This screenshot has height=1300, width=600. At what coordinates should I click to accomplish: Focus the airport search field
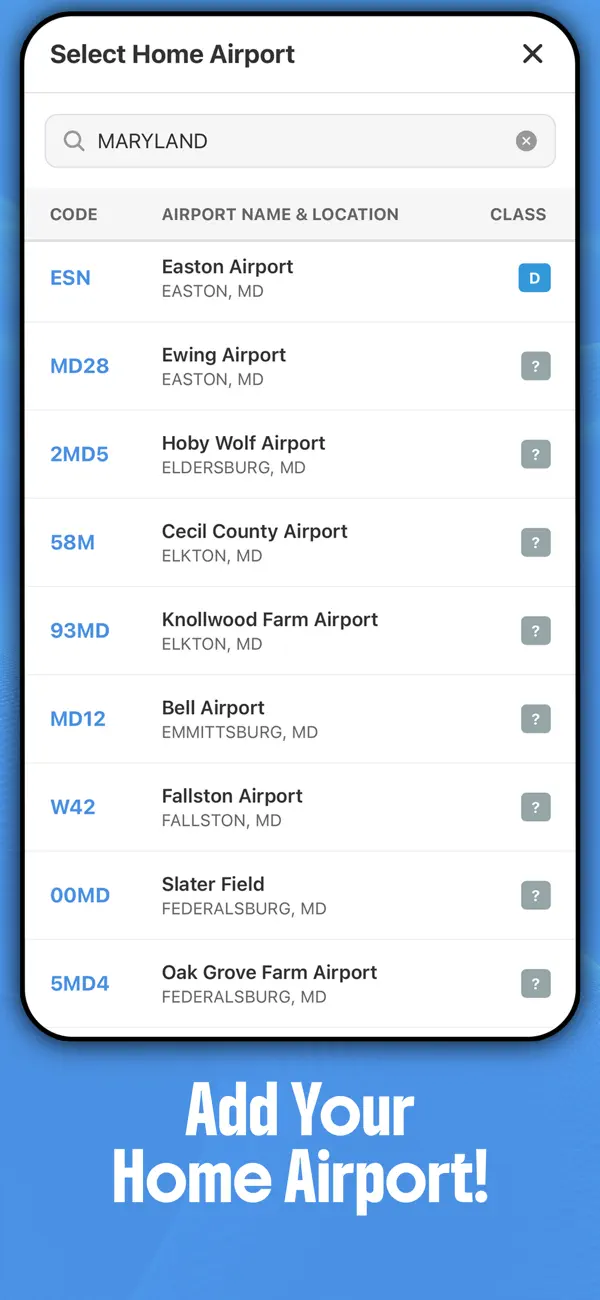[300, 141]
